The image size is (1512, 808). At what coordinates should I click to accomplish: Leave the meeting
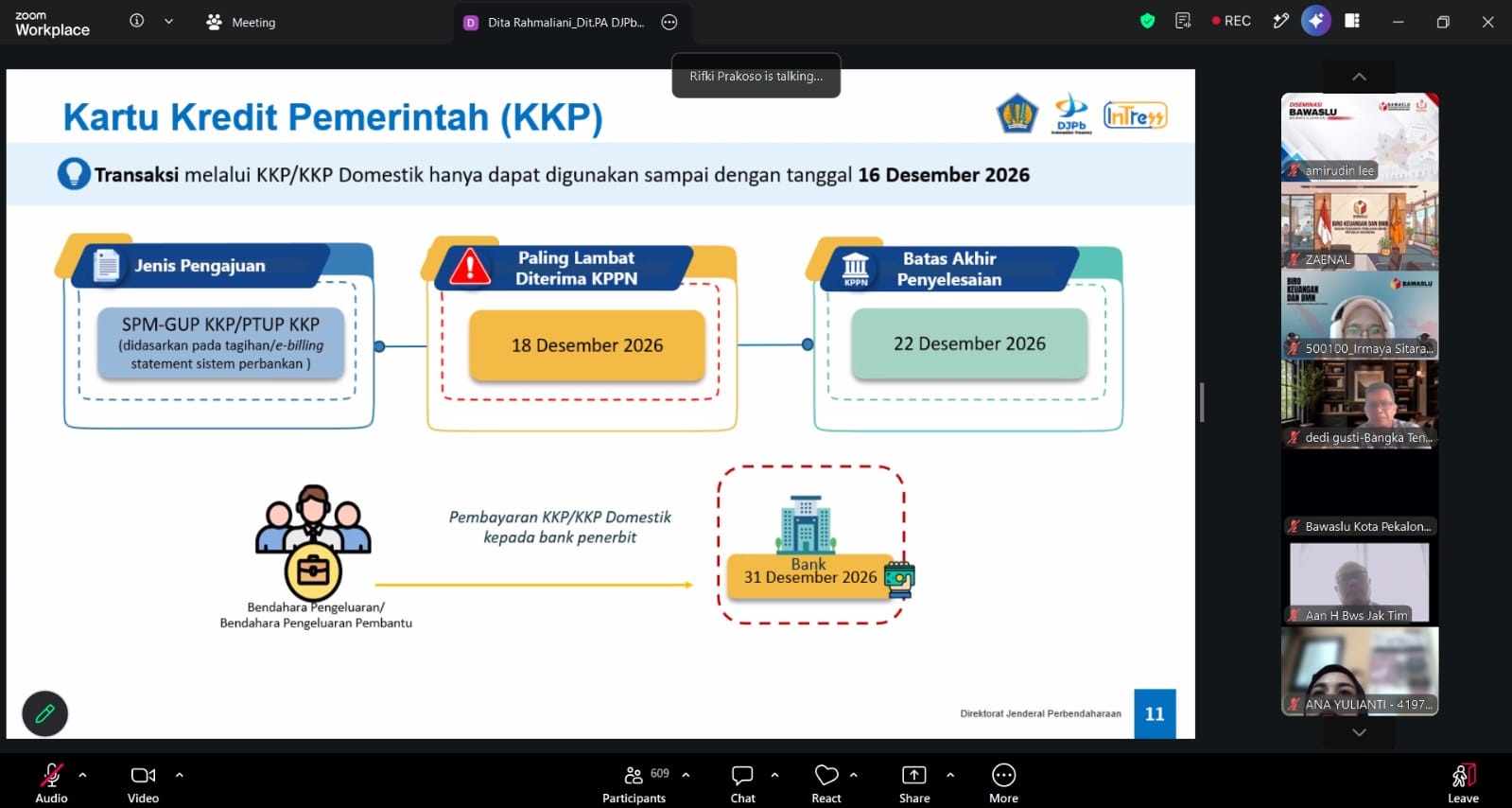coord(1463,782)
